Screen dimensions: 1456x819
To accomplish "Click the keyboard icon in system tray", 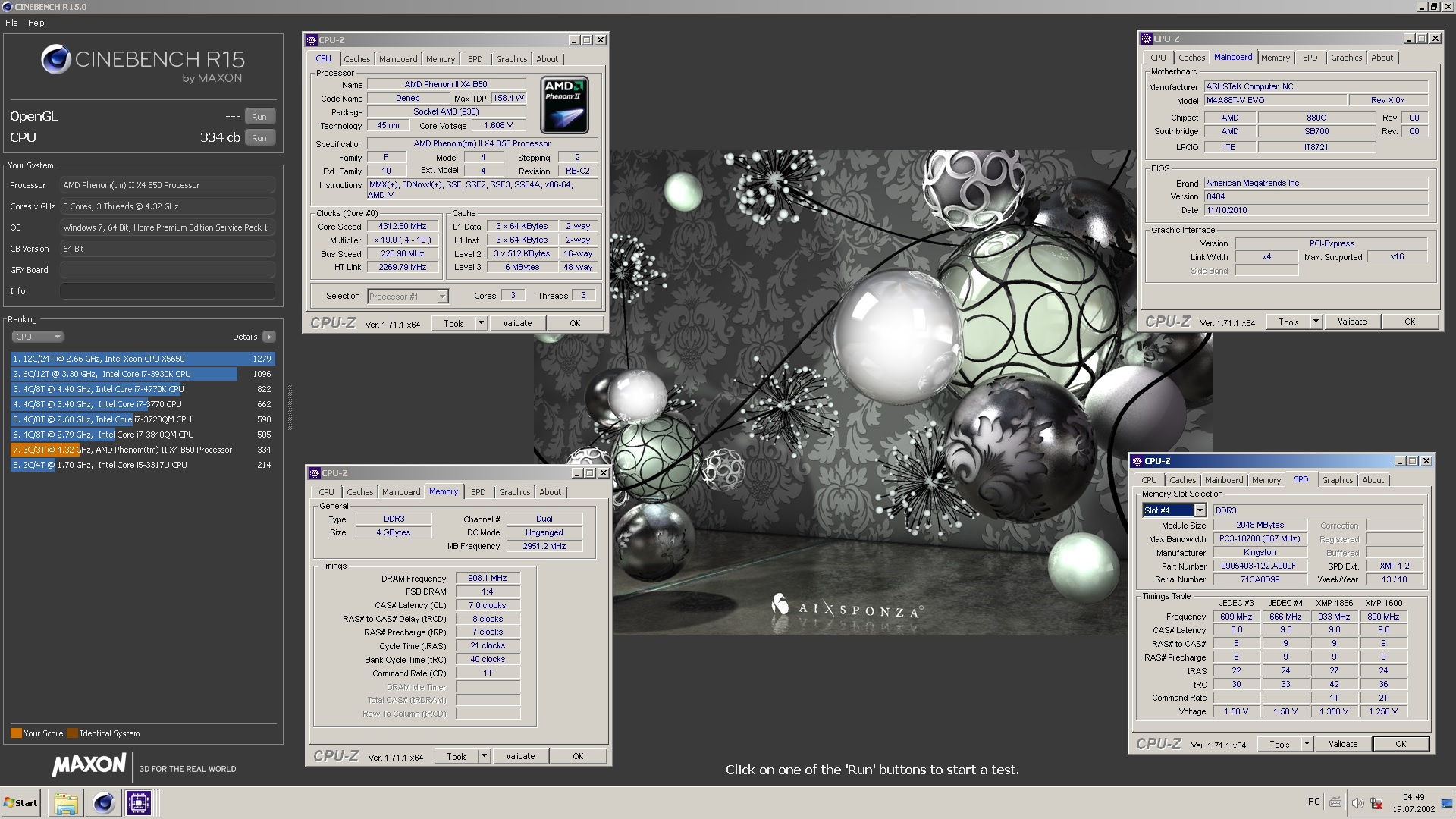I will coord(1335,802).
